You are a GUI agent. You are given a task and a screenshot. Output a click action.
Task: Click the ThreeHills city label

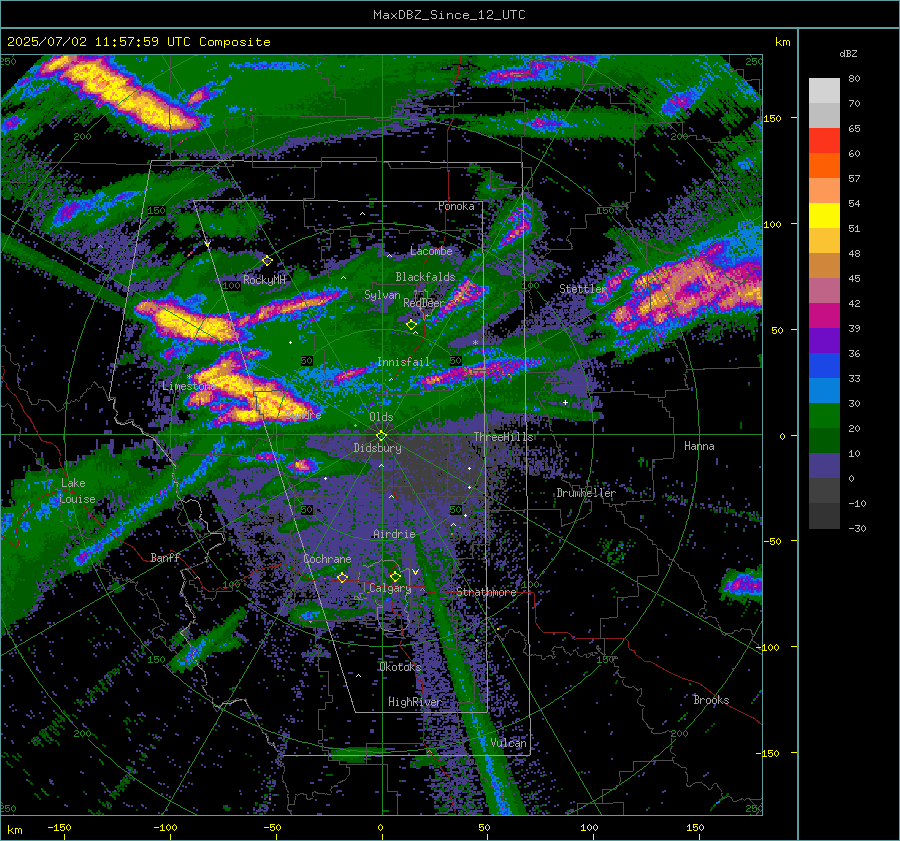[503, 437]
